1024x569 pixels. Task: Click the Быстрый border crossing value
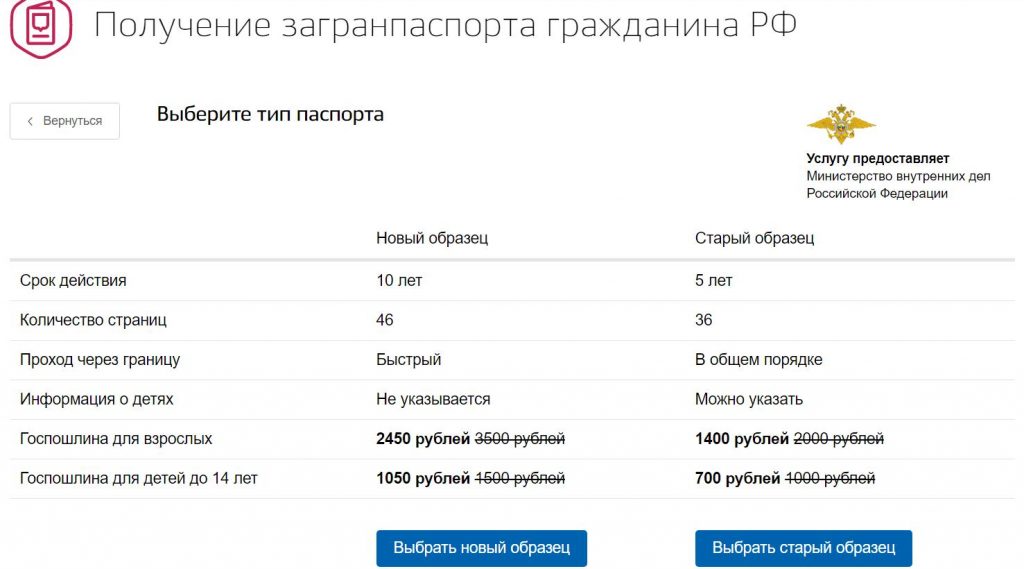click(409, 359)
